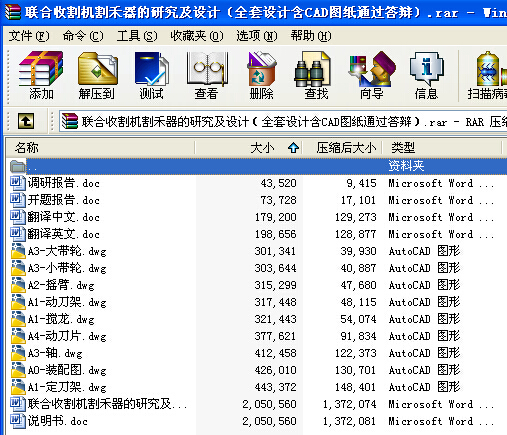The height and width of the screenshot is (435, 507).
Task: Click the AutoCAD icon beside A3-轴.dwg
Action: (x=18, y=353)
